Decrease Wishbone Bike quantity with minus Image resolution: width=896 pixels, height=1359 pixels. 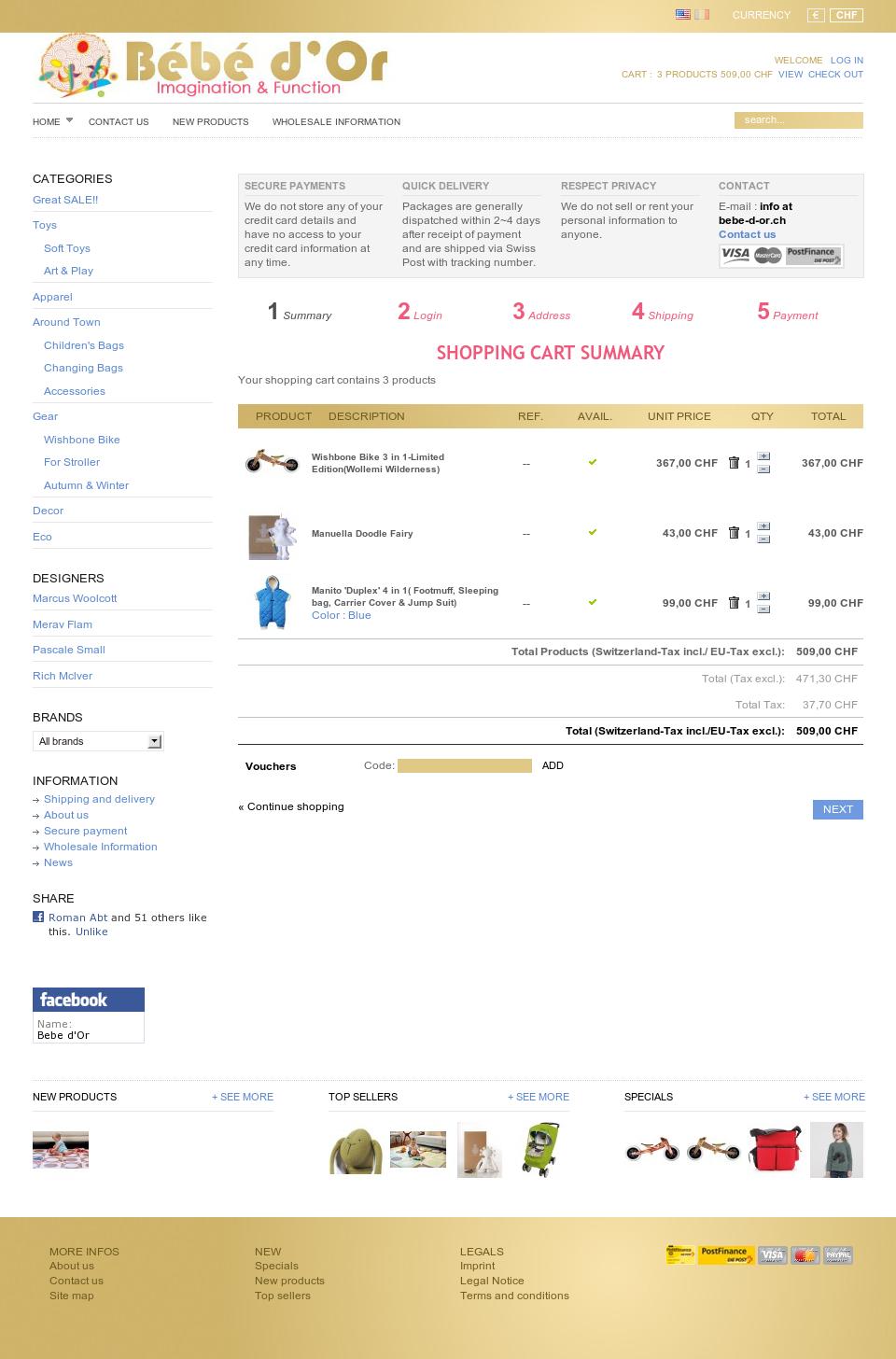click(763, 469)
